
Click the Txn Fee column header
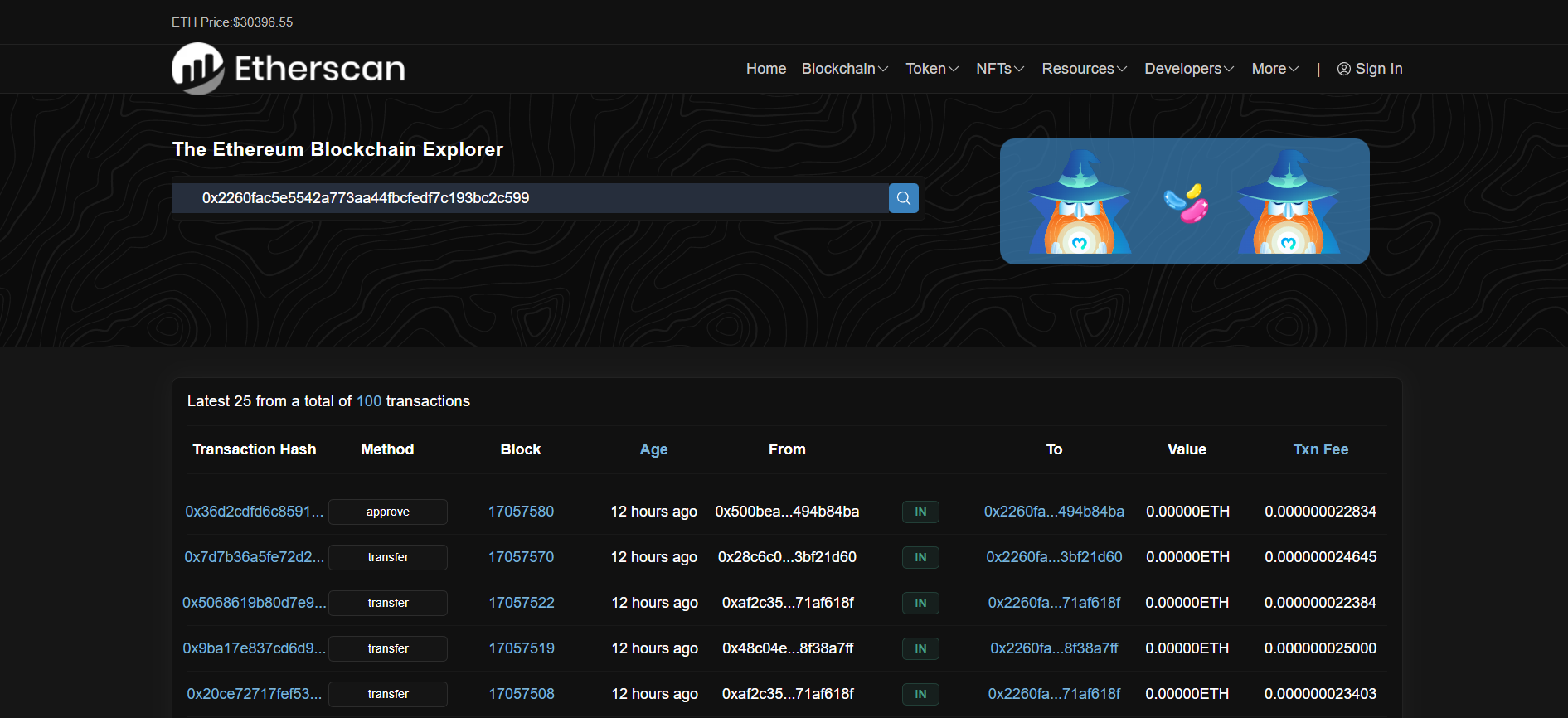pyautogui.click(x=1321, y=449)
